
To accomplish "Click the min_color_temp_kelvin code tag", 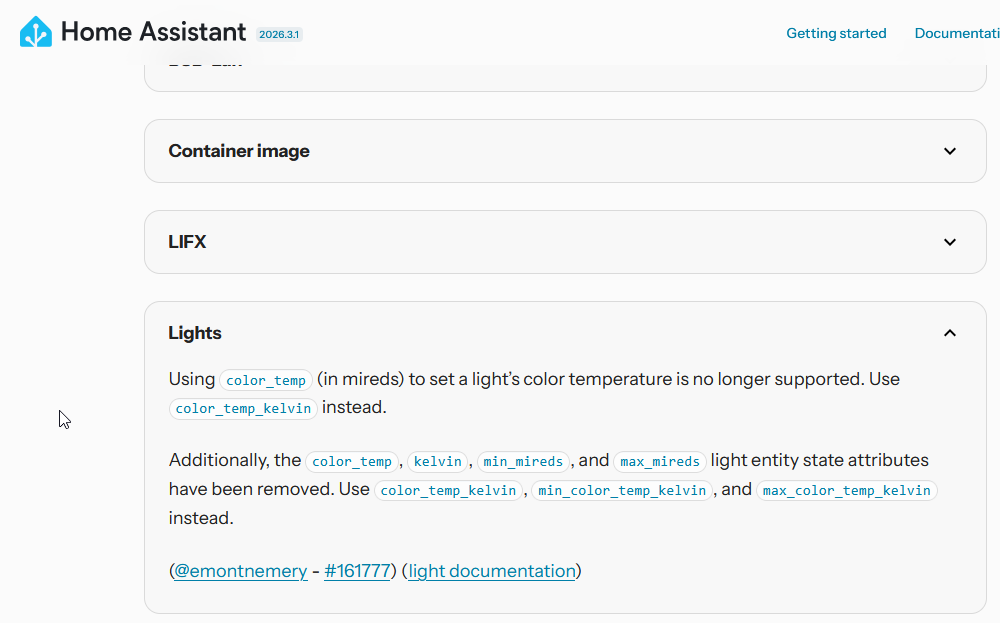I will [622, 490].
